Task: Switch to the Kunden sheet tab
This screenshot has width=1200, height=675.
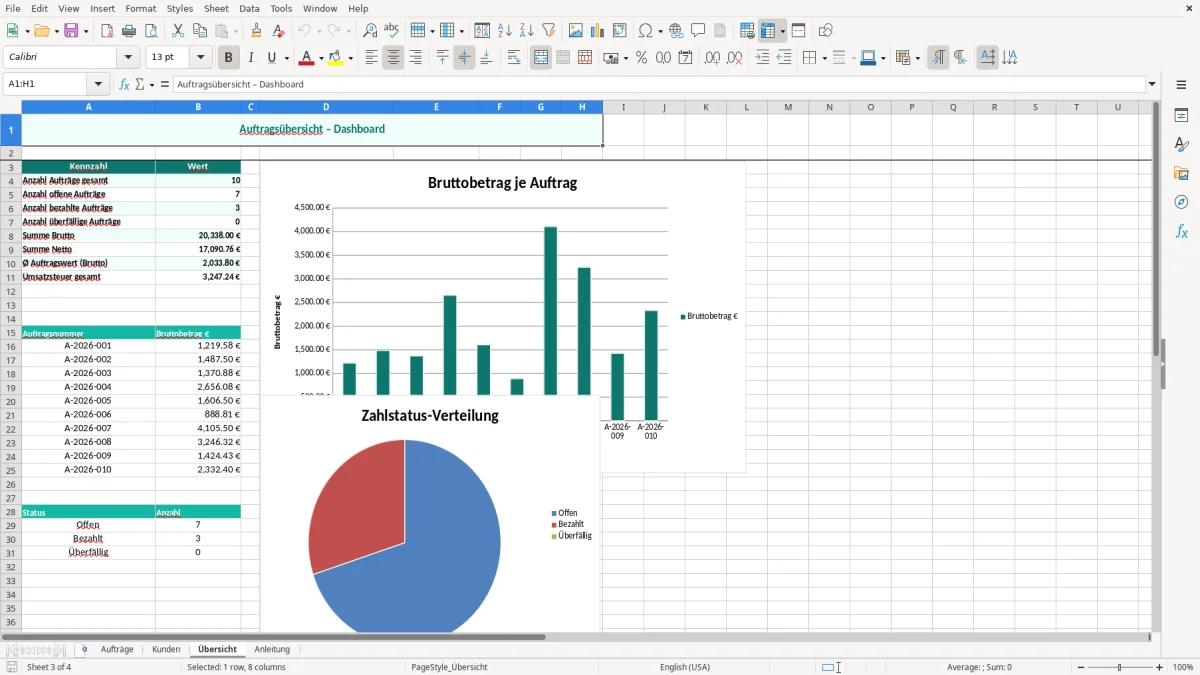Action: click(x=166, y=649)
